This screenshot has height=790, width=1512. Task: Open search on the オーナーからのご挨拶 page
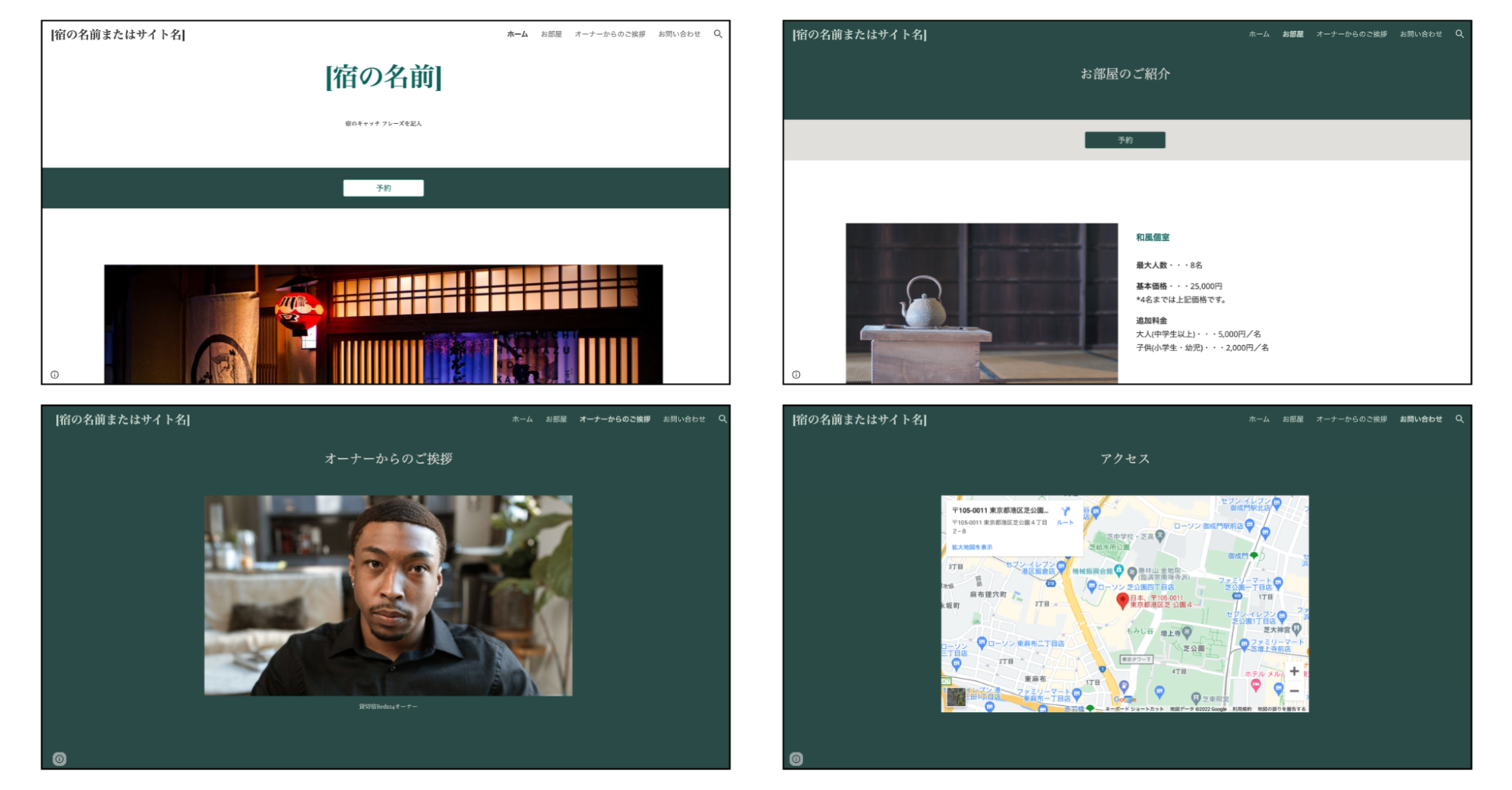[722, 418]
